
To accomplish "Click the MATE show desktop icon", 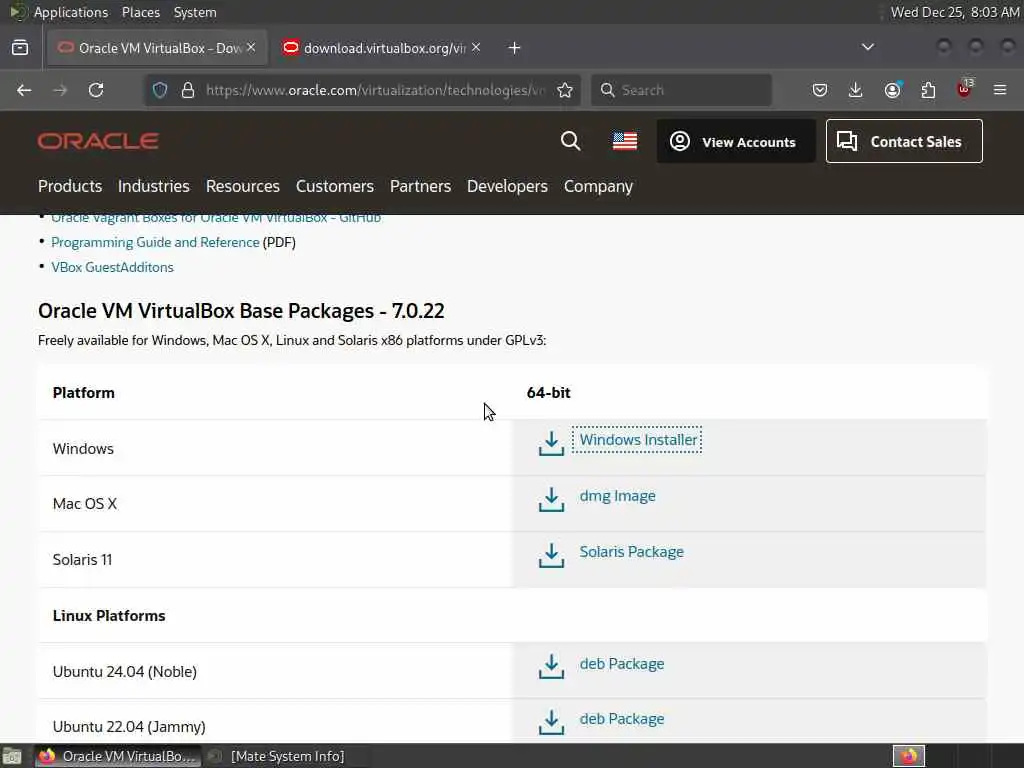I will coord(12,756).
